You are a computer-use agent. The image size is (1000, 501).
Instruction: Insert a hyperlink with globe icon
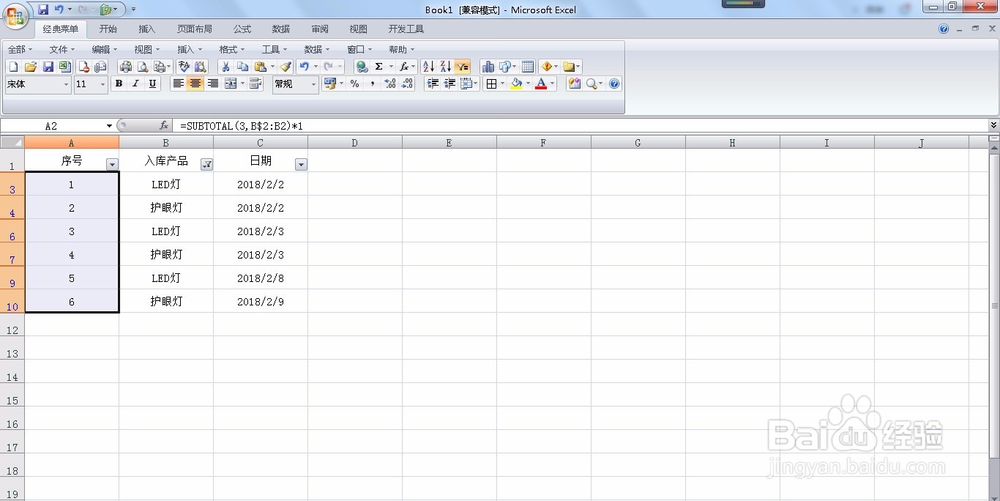tap(362, 66)
